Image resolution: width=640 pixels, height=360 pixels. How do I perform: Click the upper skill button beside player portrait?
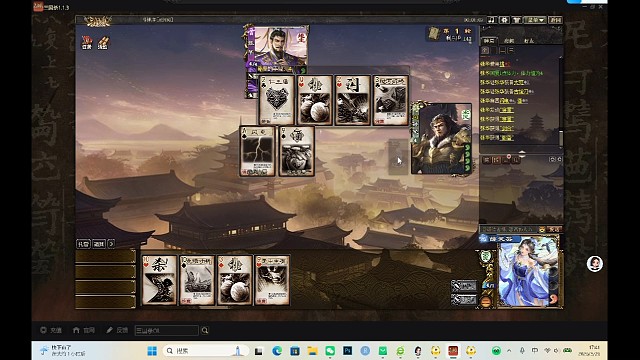tap(464, 286)
